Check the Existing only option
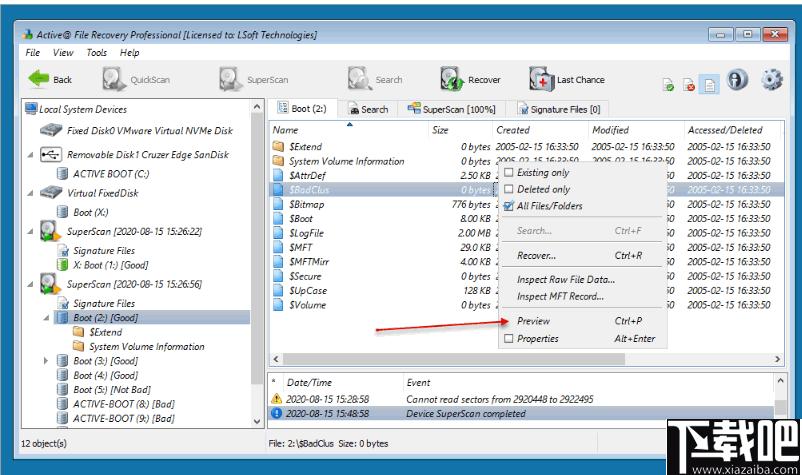 click(x=508, y=172)
